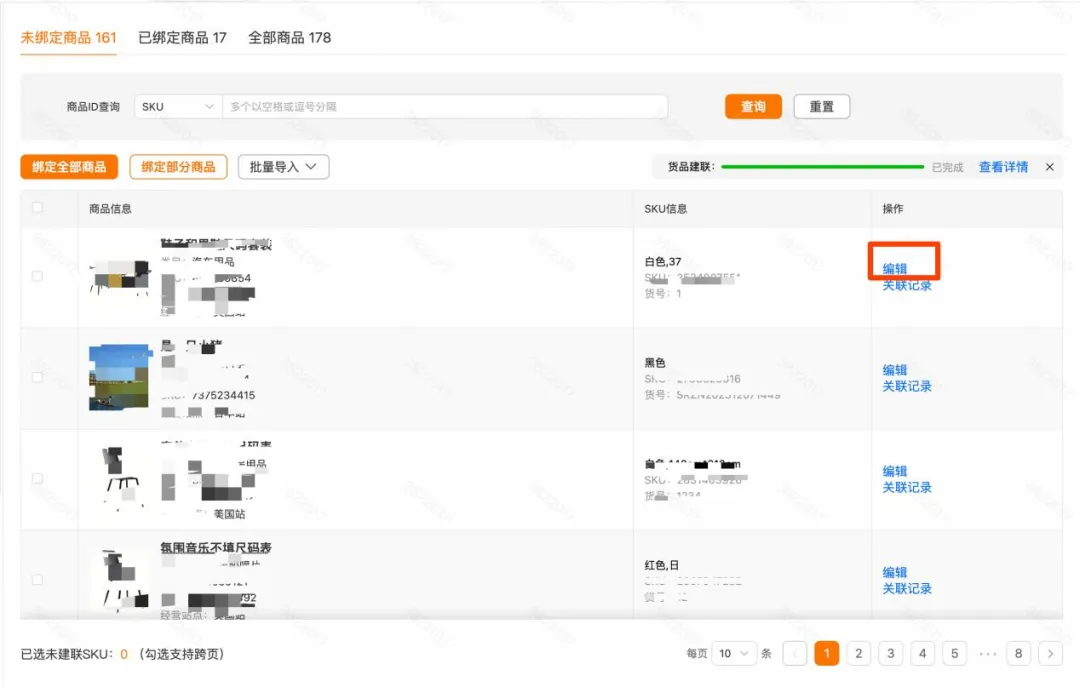This screenshot has height=687, width=1080.
Task: Click the second product landscape thumbnail
Action: click(x=119, y=377)
